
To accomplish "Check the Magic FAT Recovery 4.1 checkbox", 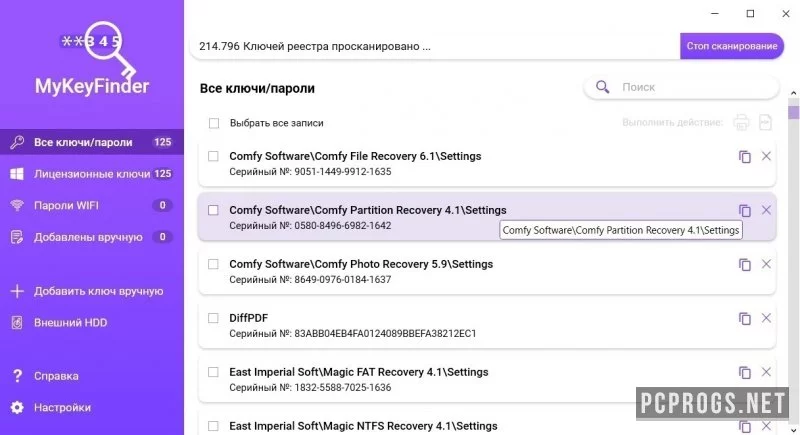I will point(213,372).
